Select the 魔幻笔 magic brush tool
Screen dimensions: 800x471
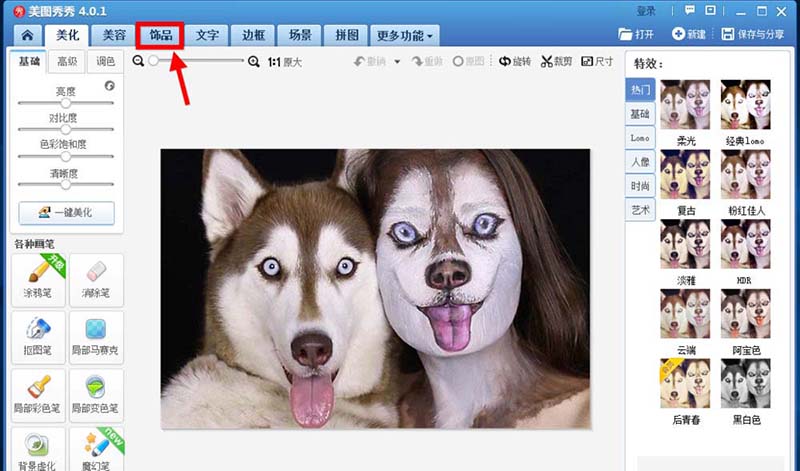click(96, 450)
